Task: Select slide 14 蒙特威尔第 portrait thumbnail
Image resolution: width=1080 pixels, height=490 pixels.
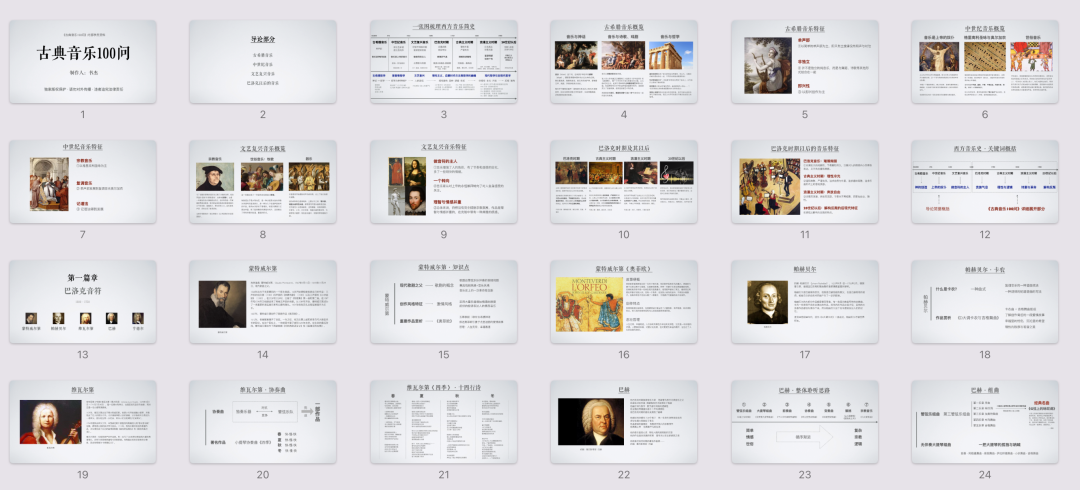Action: (x=263, y=302)
